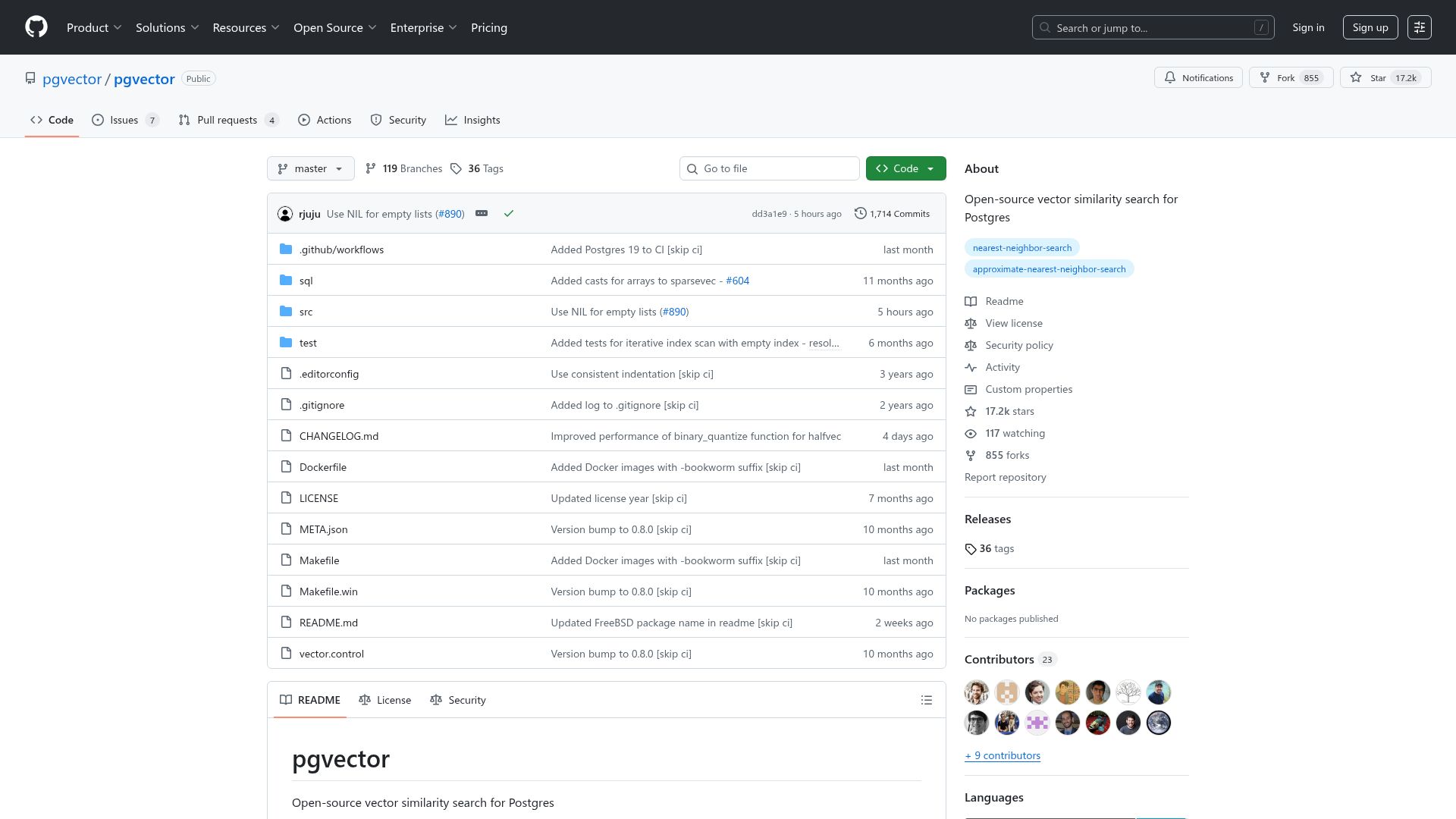Open the .editorconfig file
Viewport: 1456px width, 819px height.
coord(329,374)
